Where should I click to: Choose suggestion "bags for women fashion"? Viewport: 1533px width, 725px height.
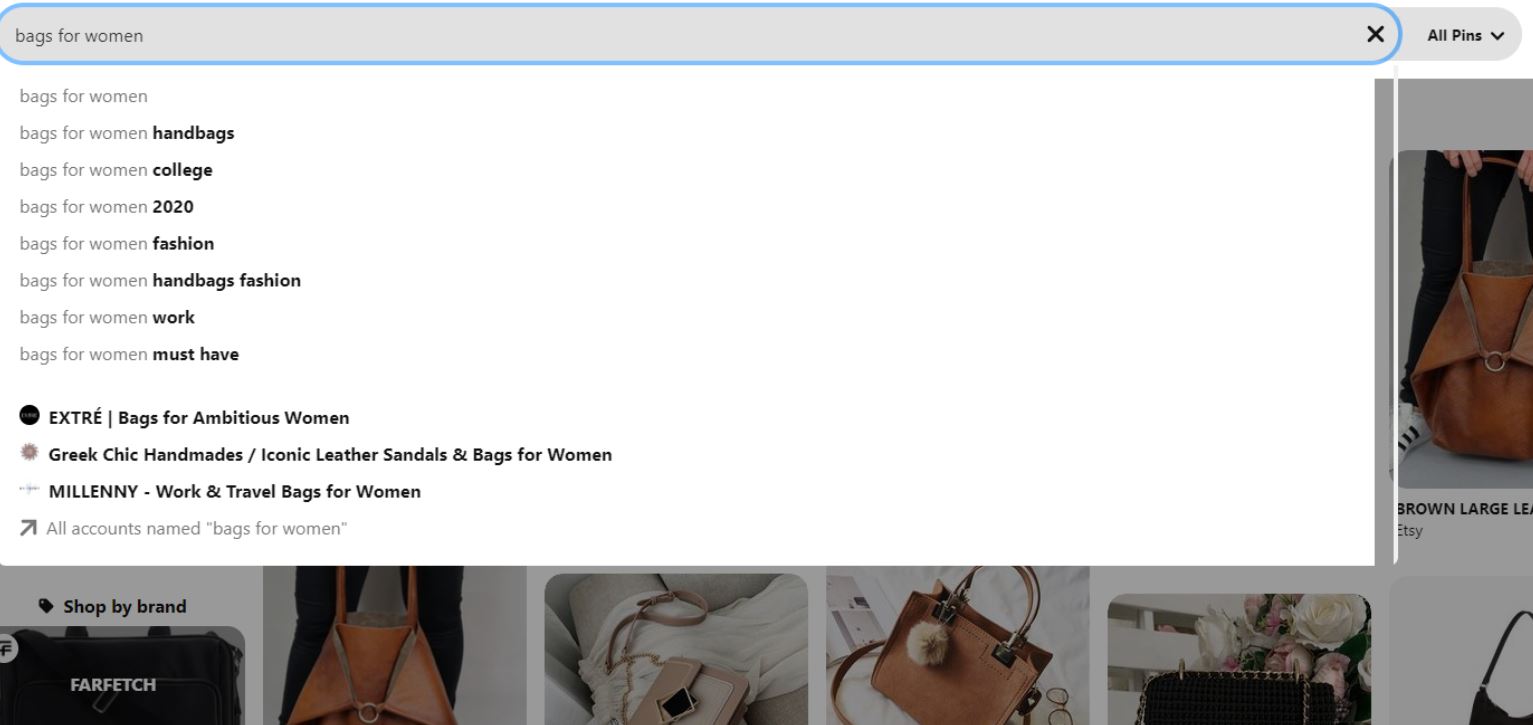[116, 244]
